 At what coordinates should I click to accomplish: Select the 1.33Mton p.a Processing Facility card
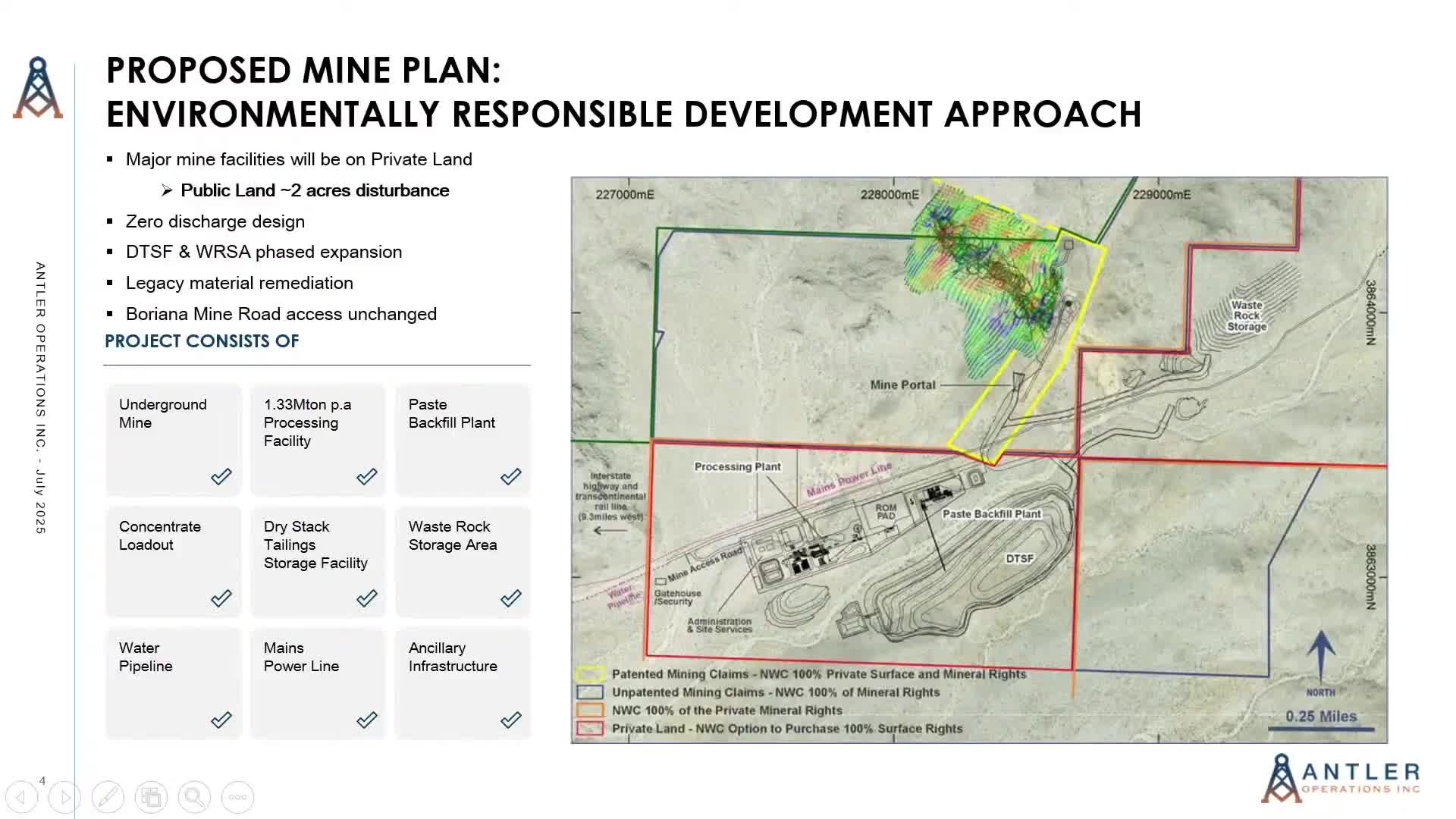click(318, 440)
